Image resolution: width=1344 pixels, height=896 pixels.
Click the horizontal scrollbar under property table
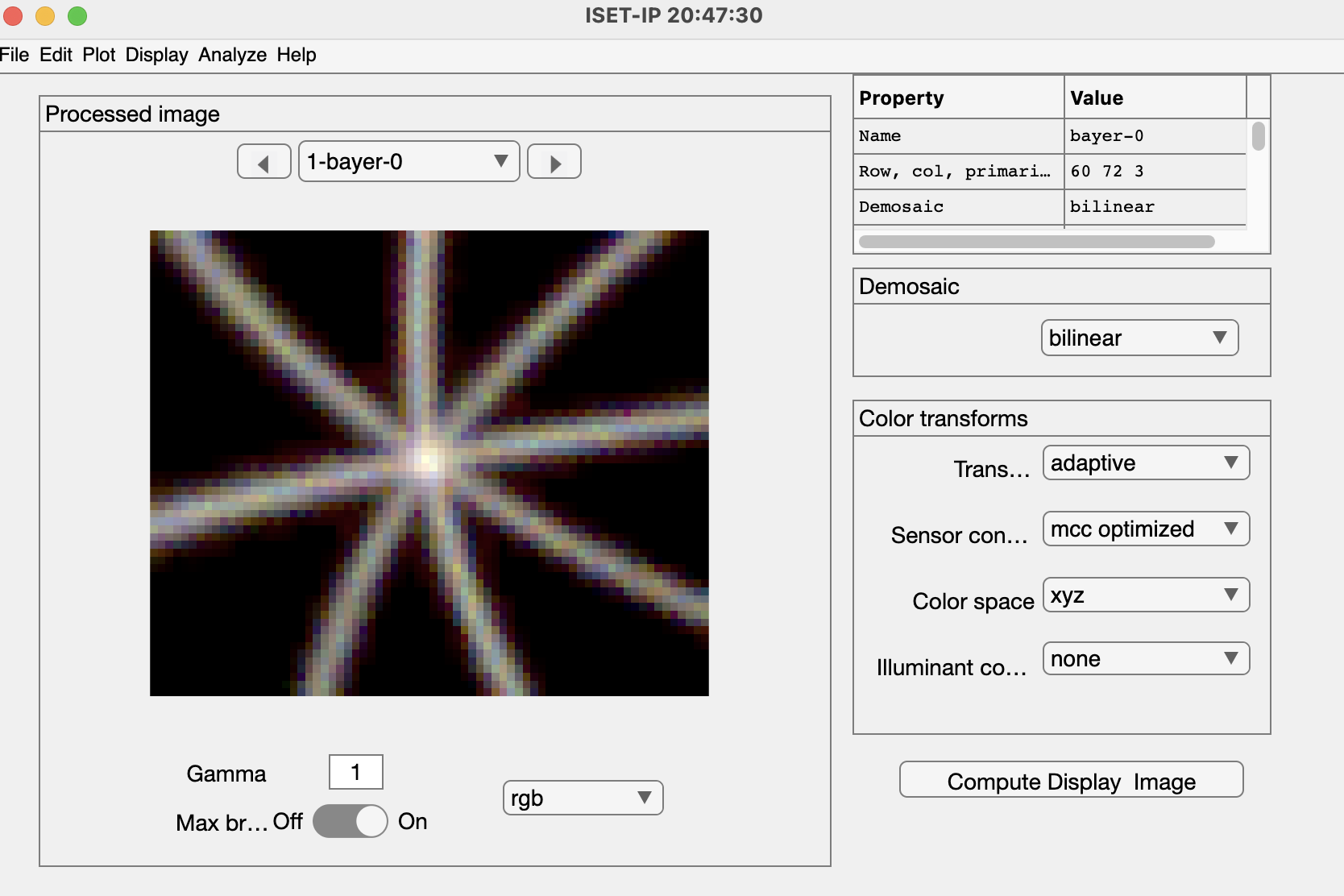[x=1036, y=242]
